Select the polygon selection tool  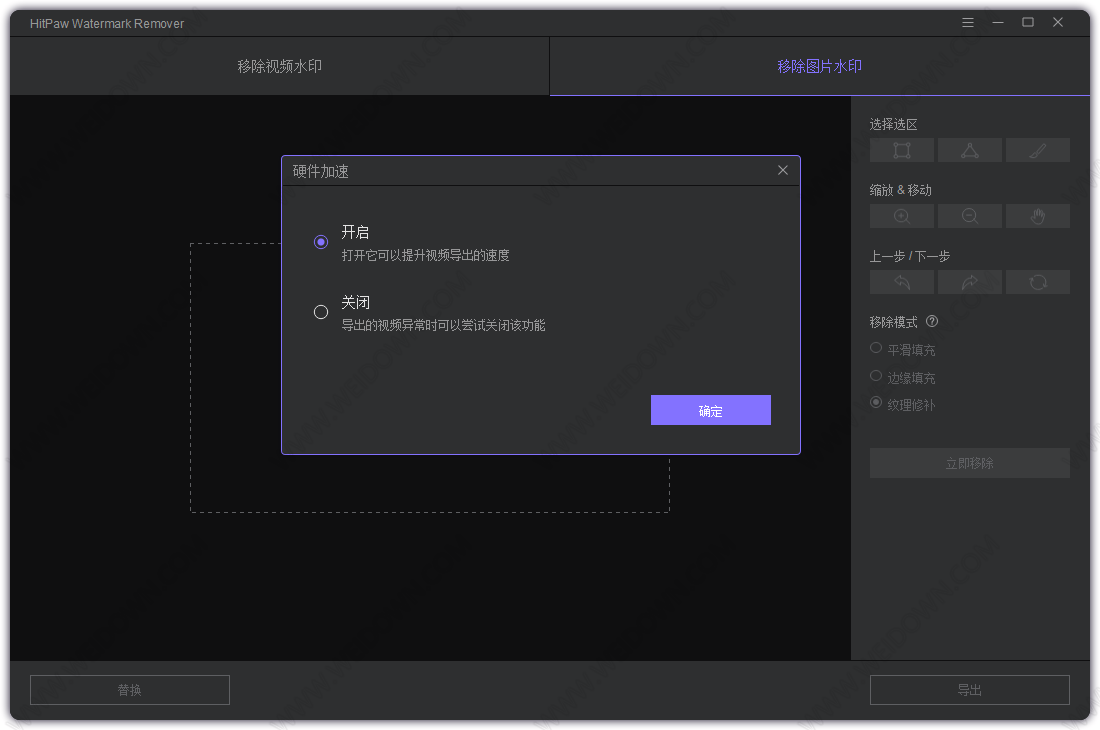tap(969, 149)
